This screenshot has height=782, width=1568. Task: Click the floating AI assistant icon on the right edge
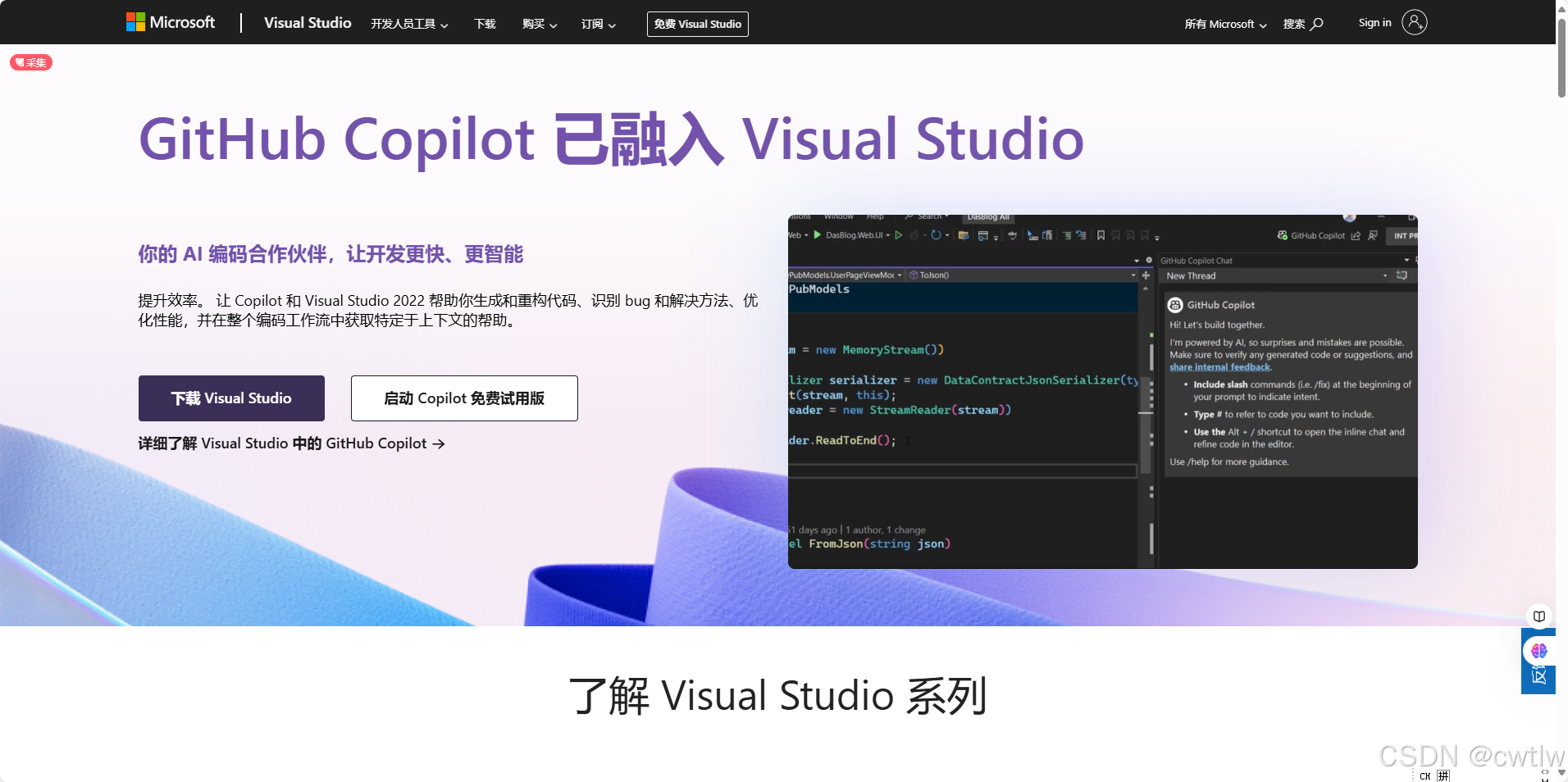1538,652
